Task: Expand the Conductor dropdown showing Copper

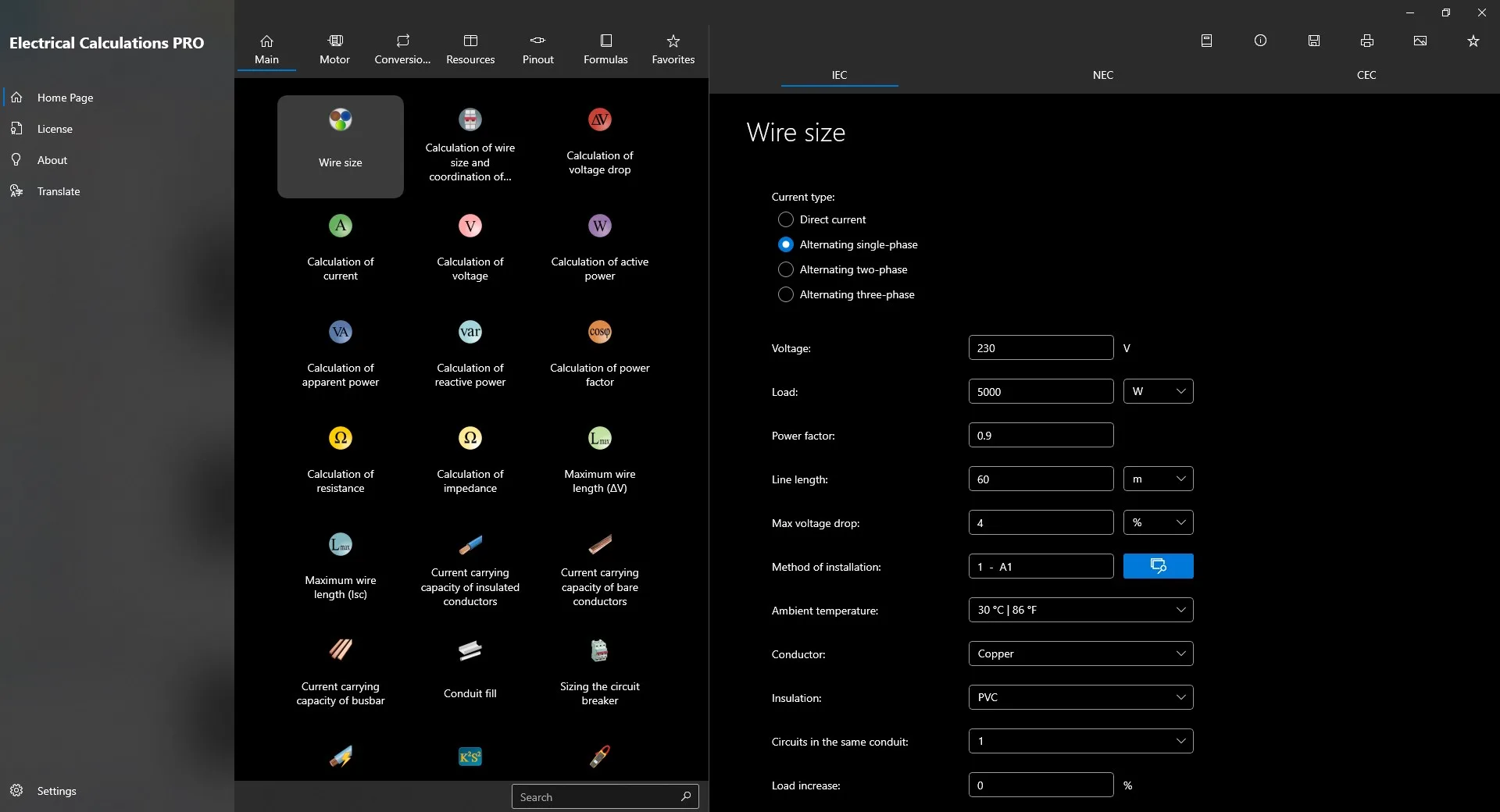Action: (x=1081, y=654)
